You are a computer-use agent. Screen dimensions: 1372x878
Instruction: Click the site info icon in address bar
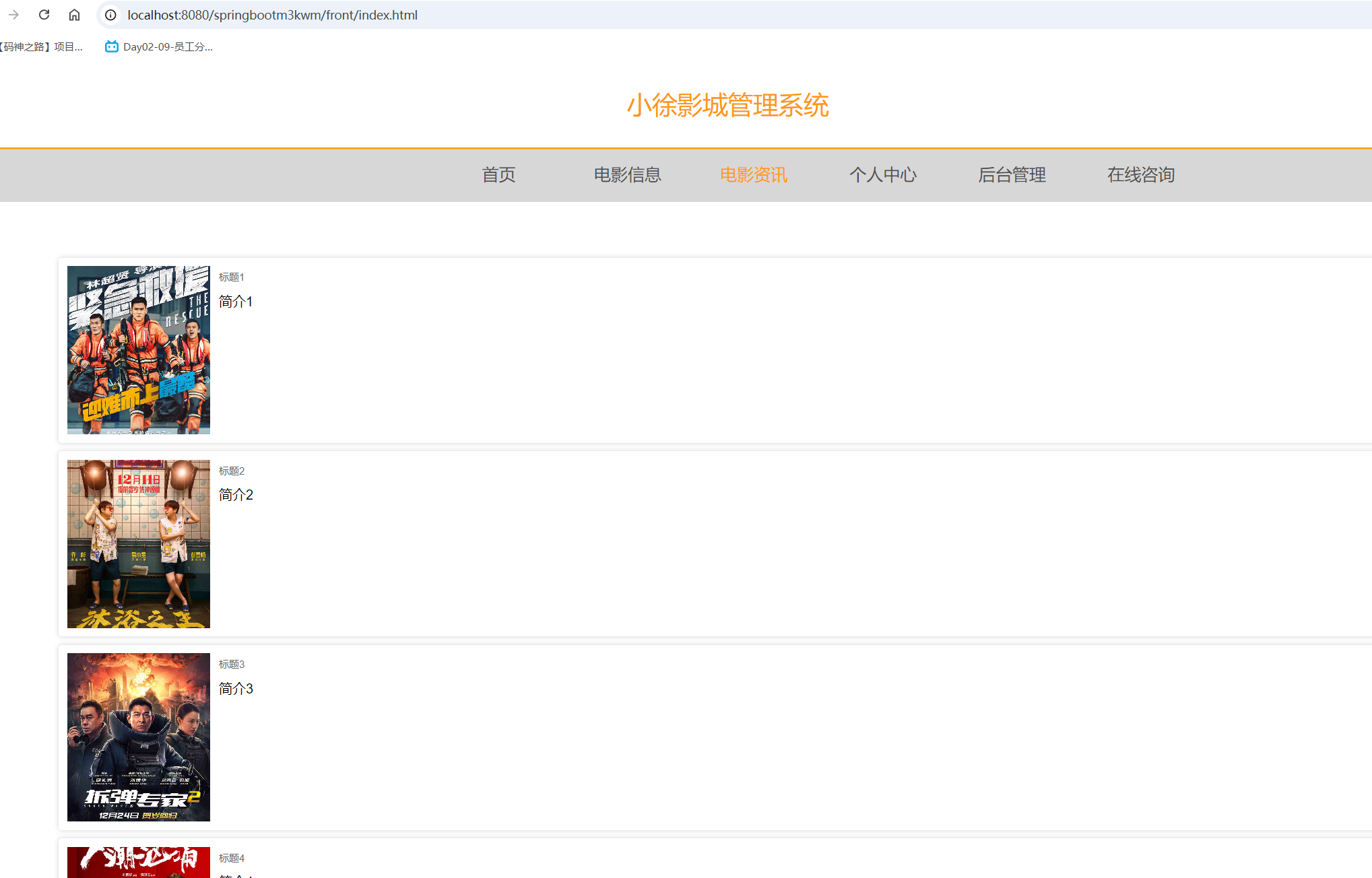pyautogui.click(x=110, y=15)
